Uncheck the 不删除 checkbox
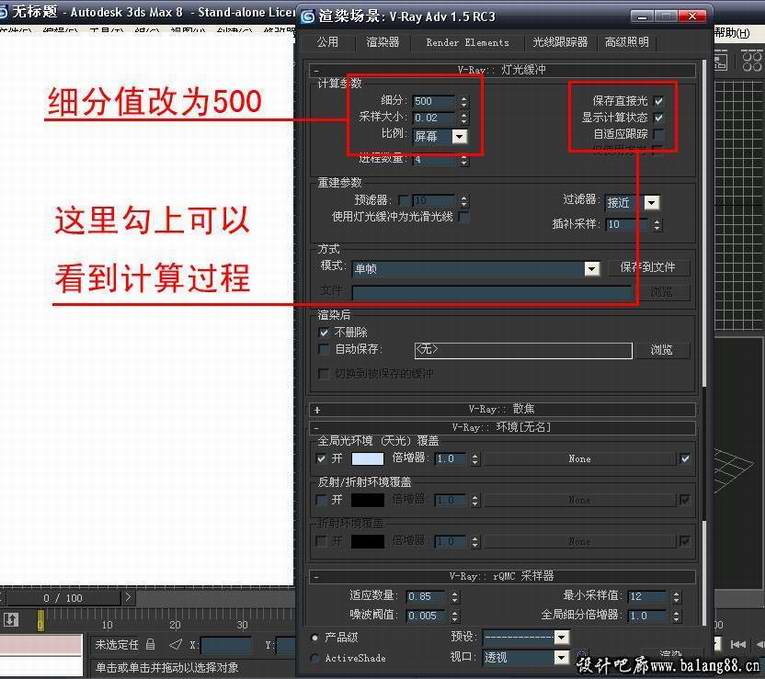This screenshot has height=679, width=765. click(323, 332)
